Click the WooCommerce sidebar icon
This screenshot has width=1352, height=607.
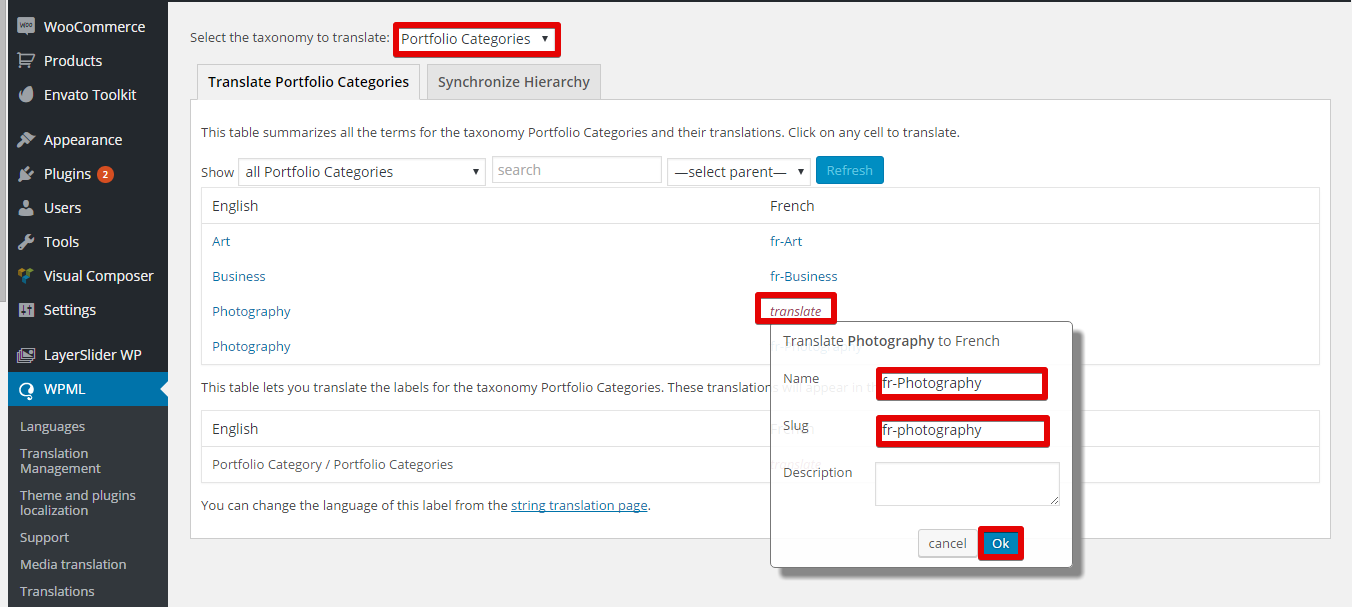click(26, 27)
